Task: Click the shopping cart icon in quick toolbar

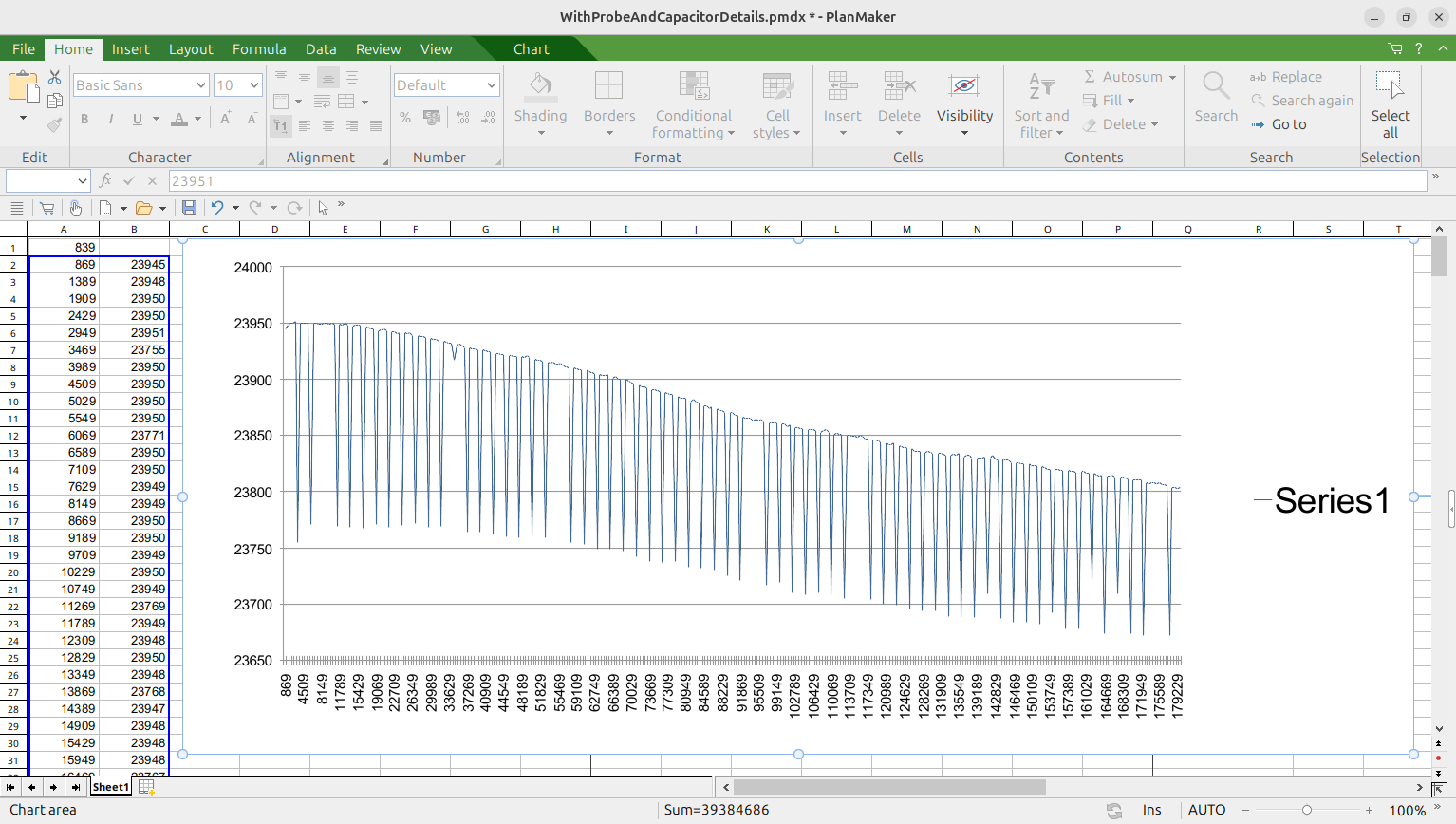Action: click(x=47, y=208)
